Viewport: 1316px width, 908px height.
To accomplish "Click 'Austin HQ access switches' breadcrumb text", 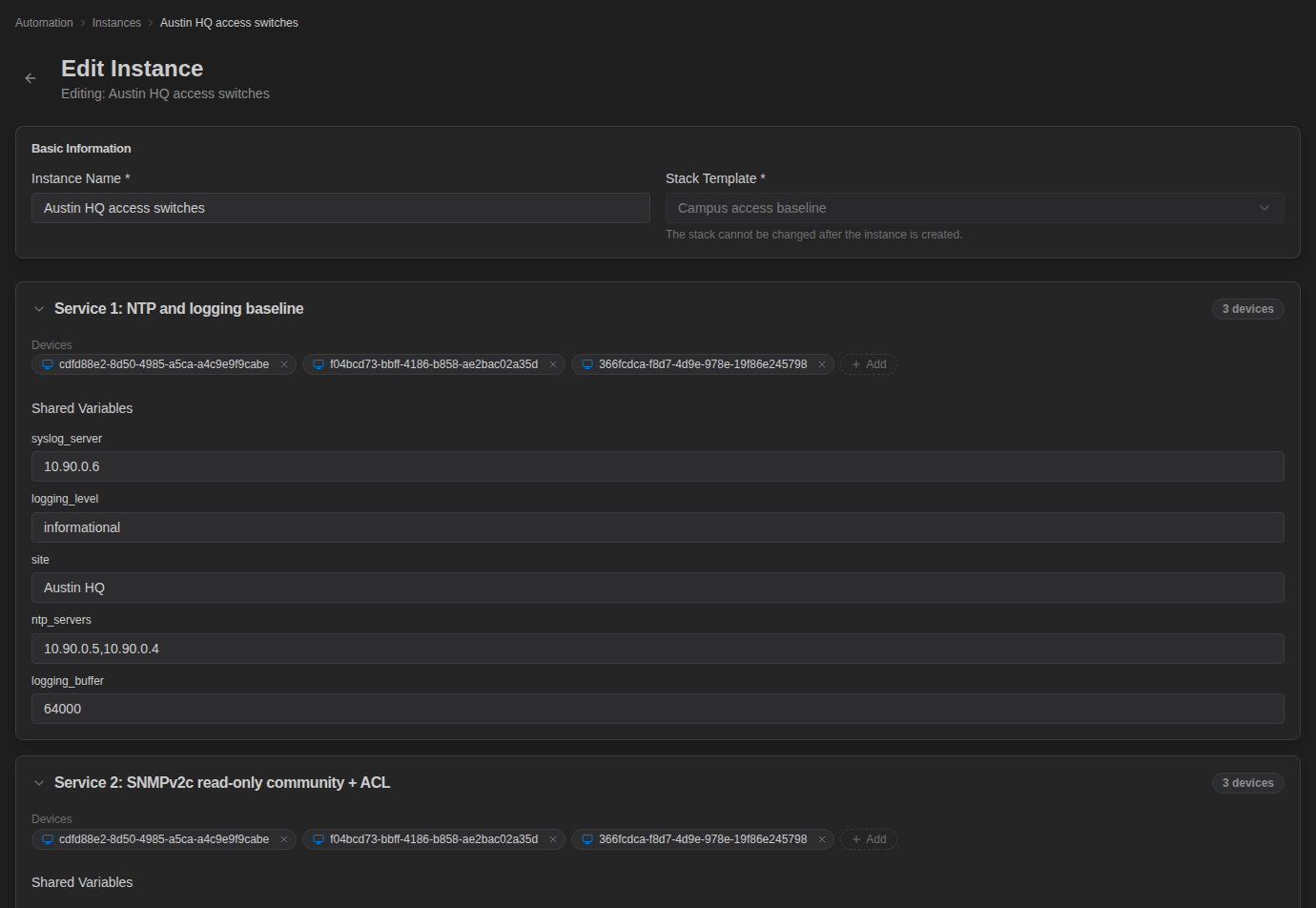I will [229, 23].
